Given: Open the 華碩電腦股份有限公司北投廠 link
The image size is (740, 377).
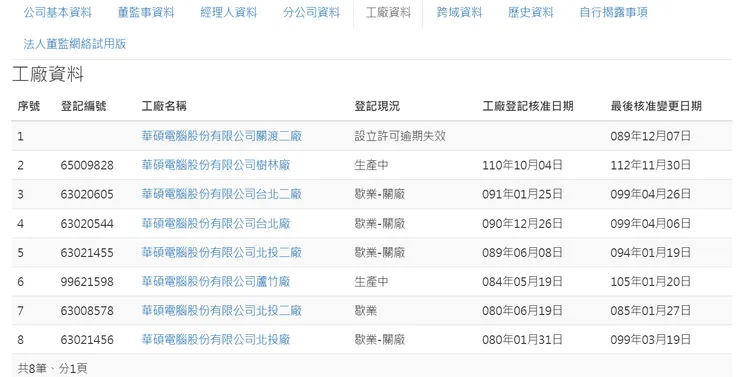Looking at the screenshot, I should [216, 340].
